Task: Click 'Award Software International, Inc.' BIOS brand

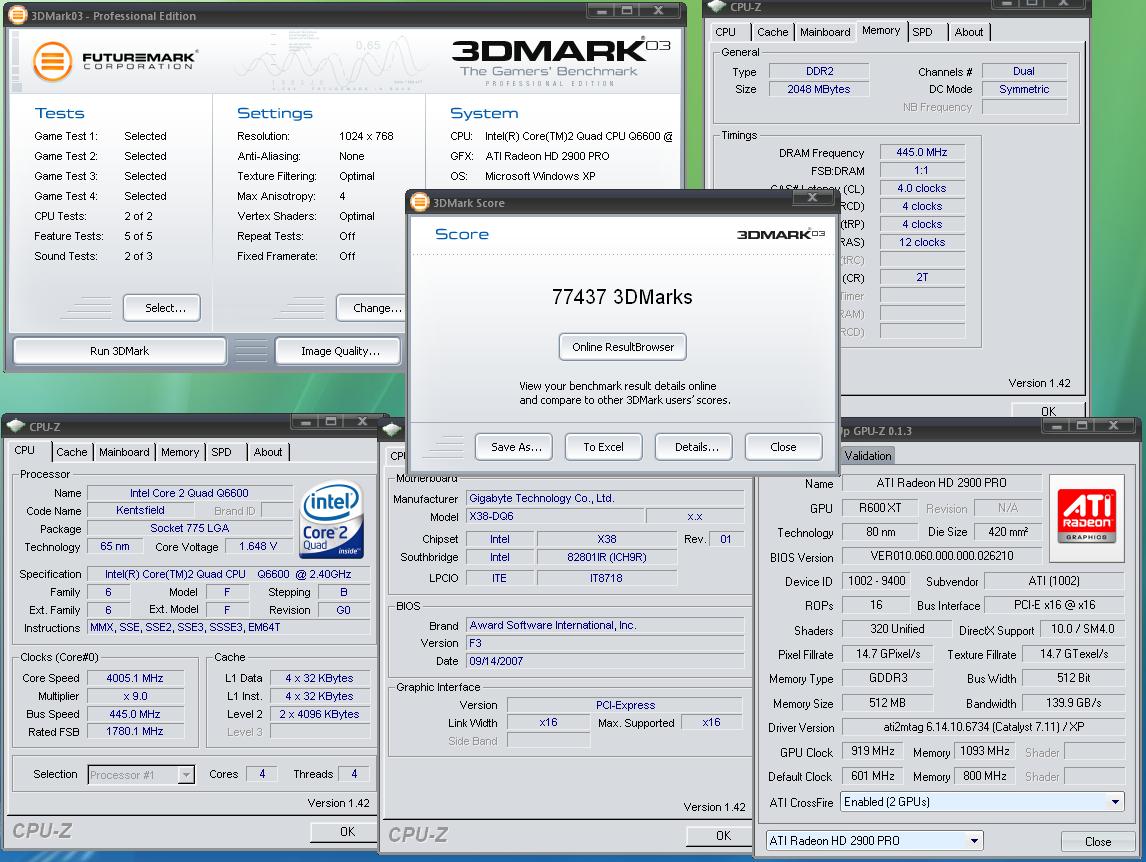Action: coord(604,625)
